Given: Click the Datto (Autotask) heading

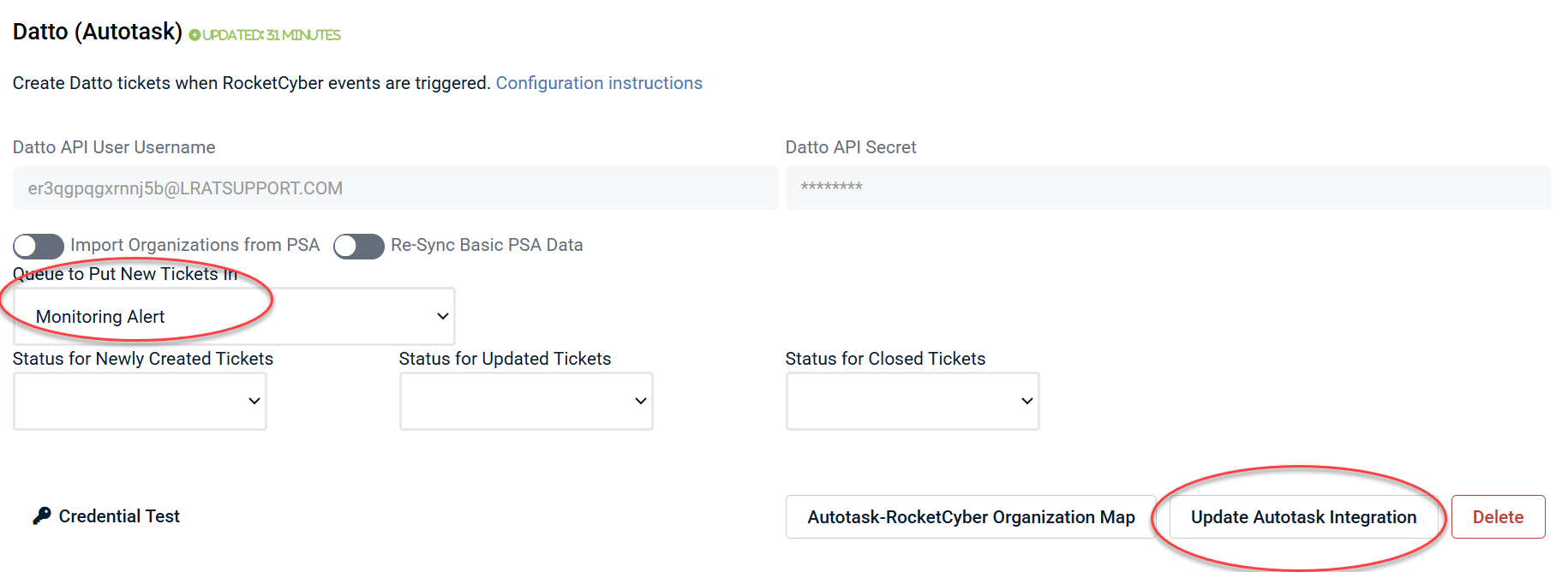Looking at the screenshot, I should point(98,32).
